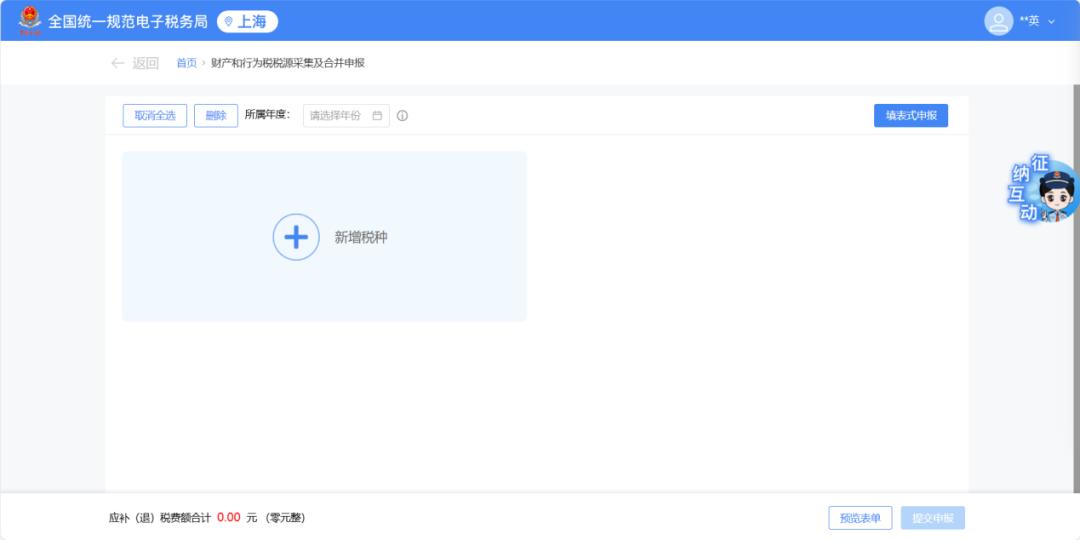Click the tax bureau emblem logo
The height and width of the screenshot is (540, 1080).
[x=30, y=21]
